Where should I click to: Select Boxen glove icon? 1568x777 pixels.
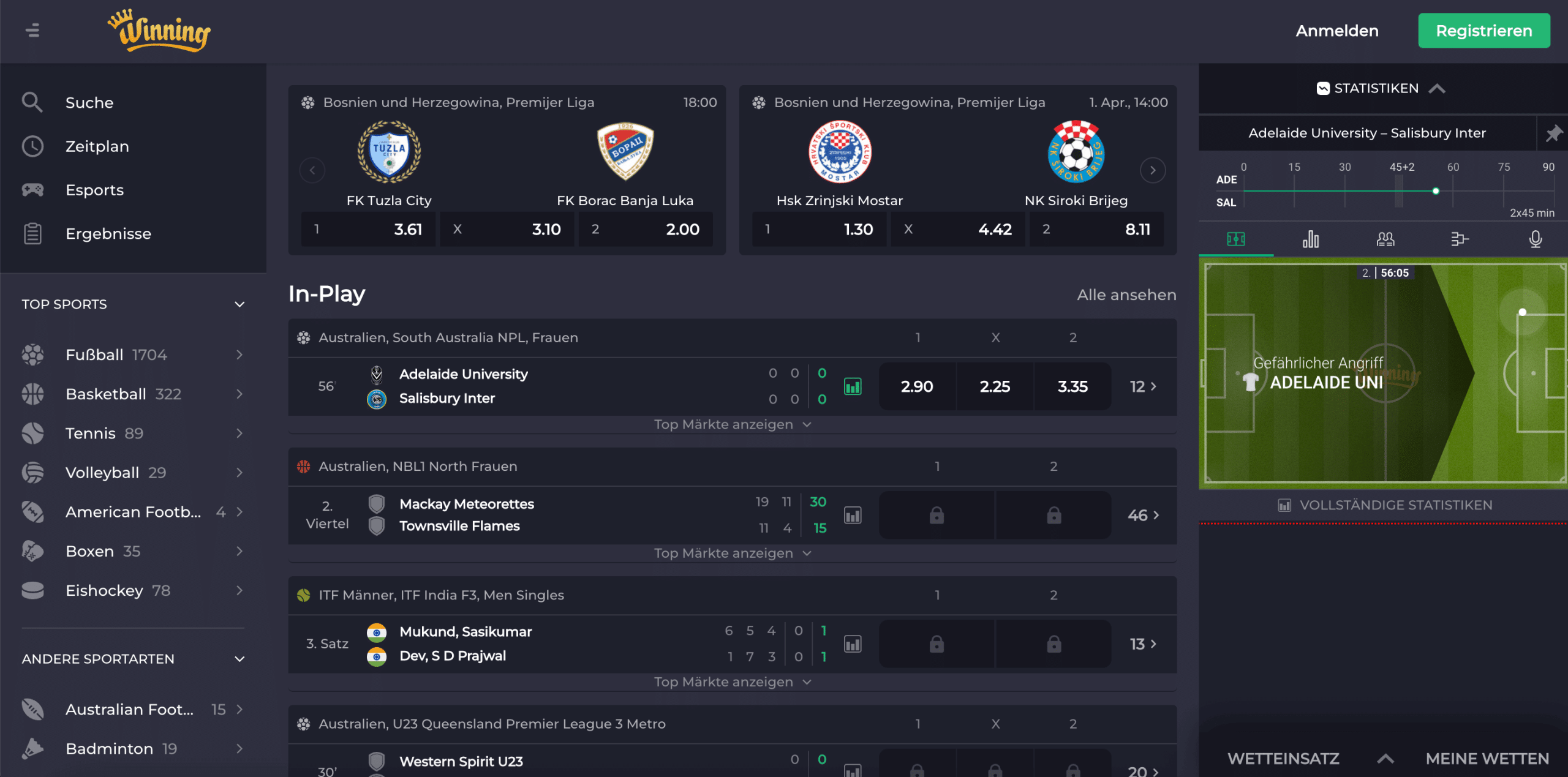(x=32, y=551)
